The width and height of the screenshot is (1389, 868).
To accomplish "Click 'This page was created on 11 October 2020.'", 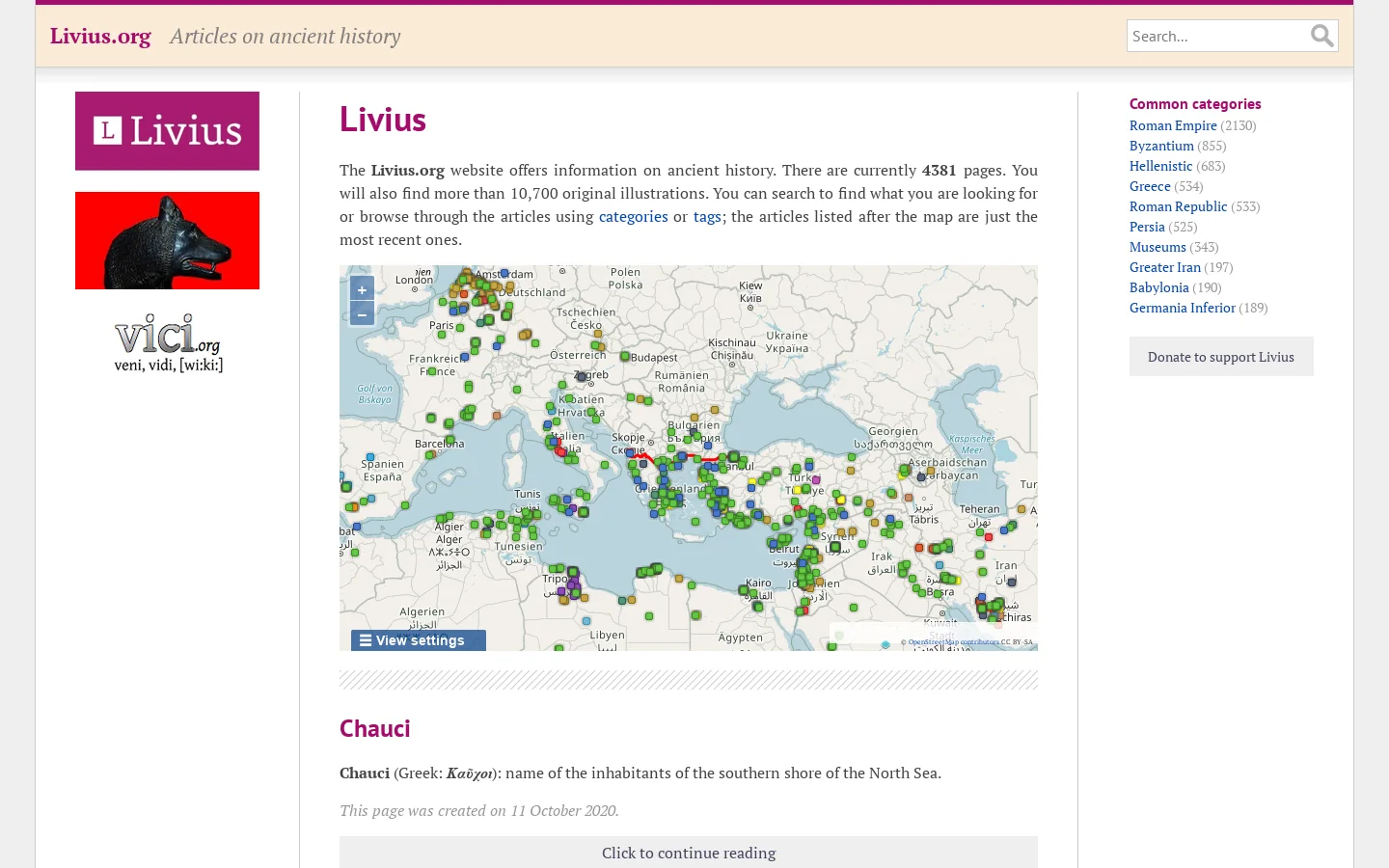I will 479,810.
